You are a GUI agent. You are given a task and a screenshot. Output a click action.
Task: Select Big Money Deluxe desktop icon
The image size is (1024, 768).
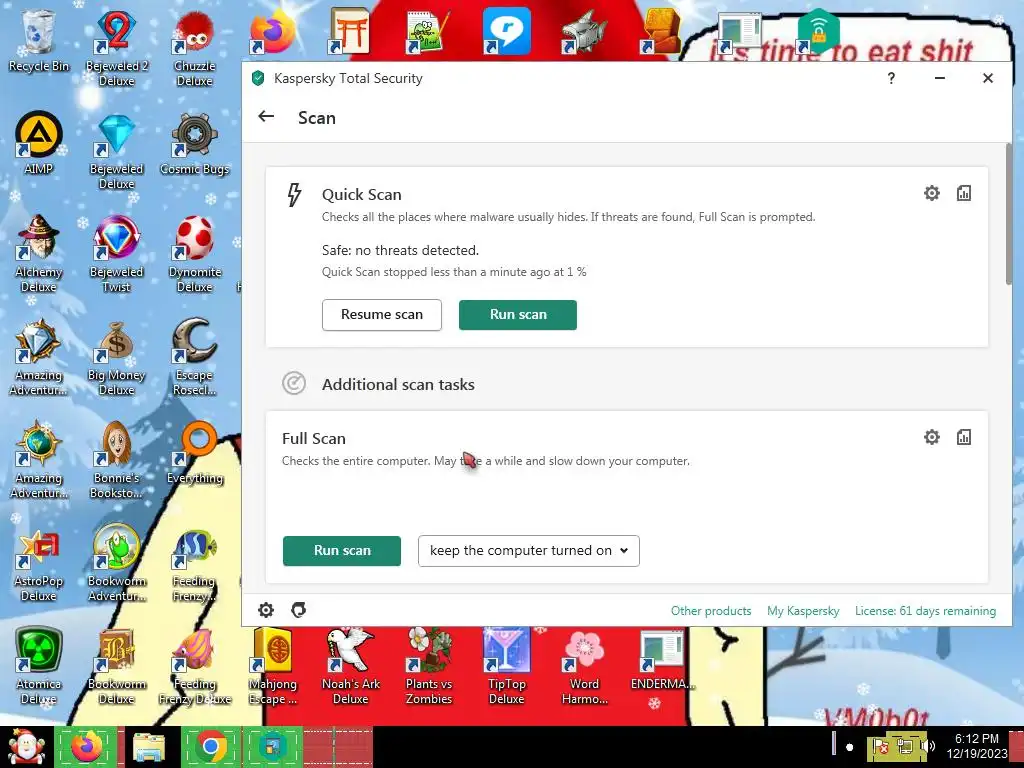[116, 357]
